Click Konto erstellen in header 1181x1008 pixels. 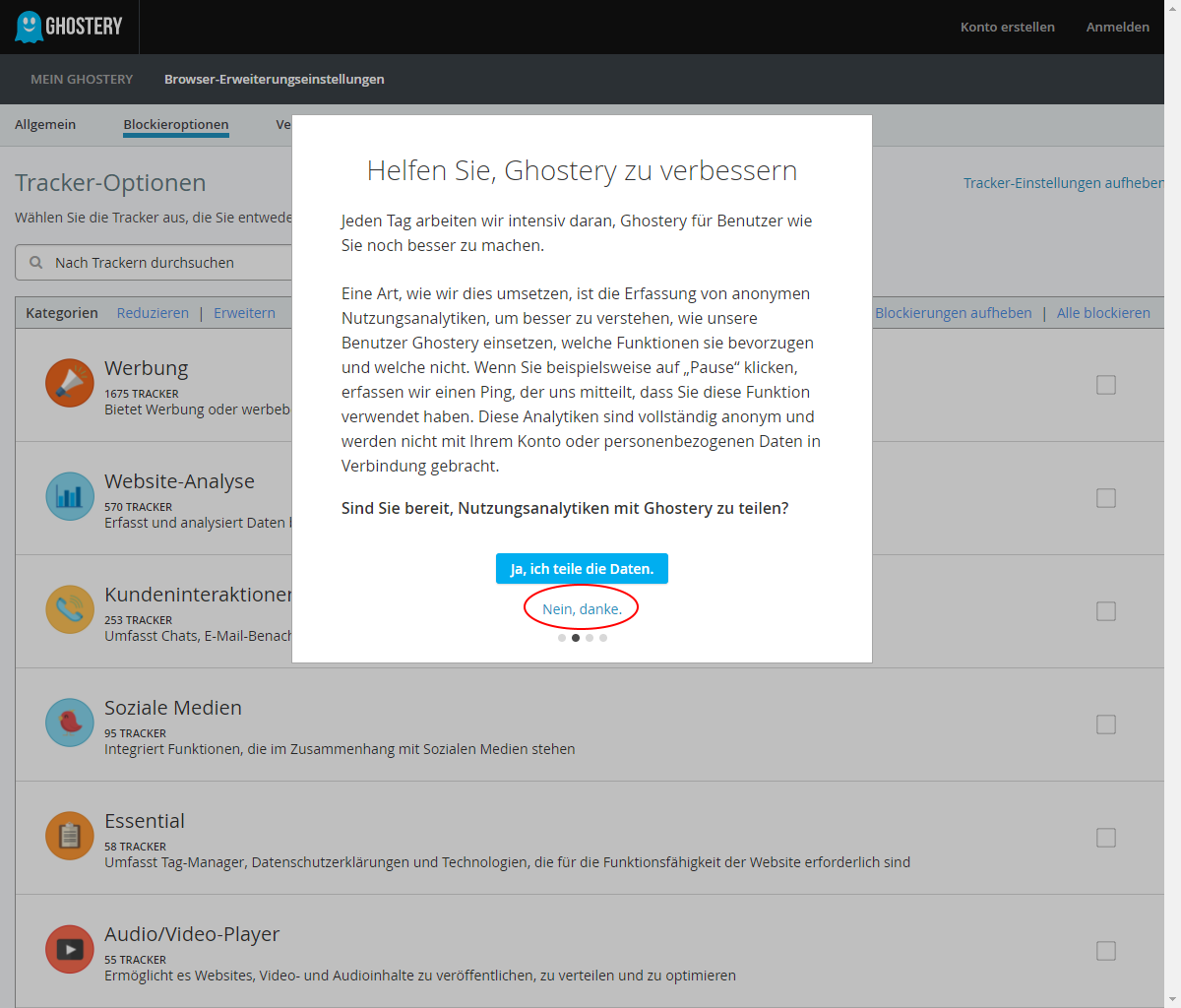tap(1008, 27)
